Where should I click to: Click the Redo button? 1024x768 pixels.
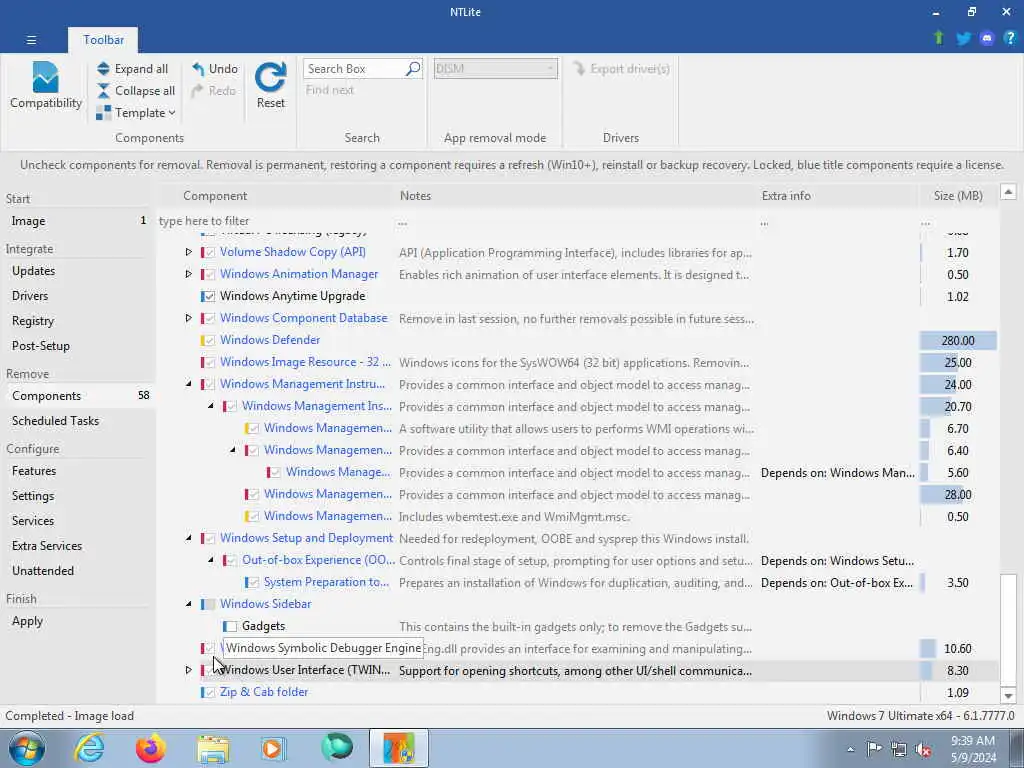coord(214,91)
